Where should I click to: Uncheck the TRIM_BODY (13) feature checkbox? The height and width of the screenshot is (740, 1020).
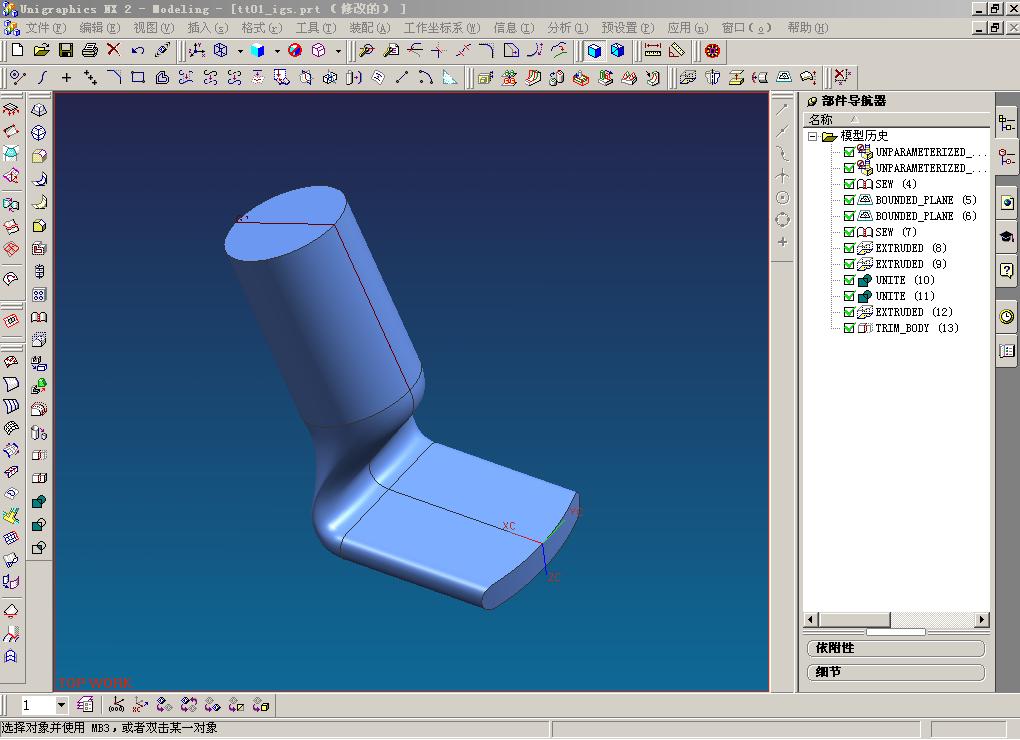click(849, 328)
